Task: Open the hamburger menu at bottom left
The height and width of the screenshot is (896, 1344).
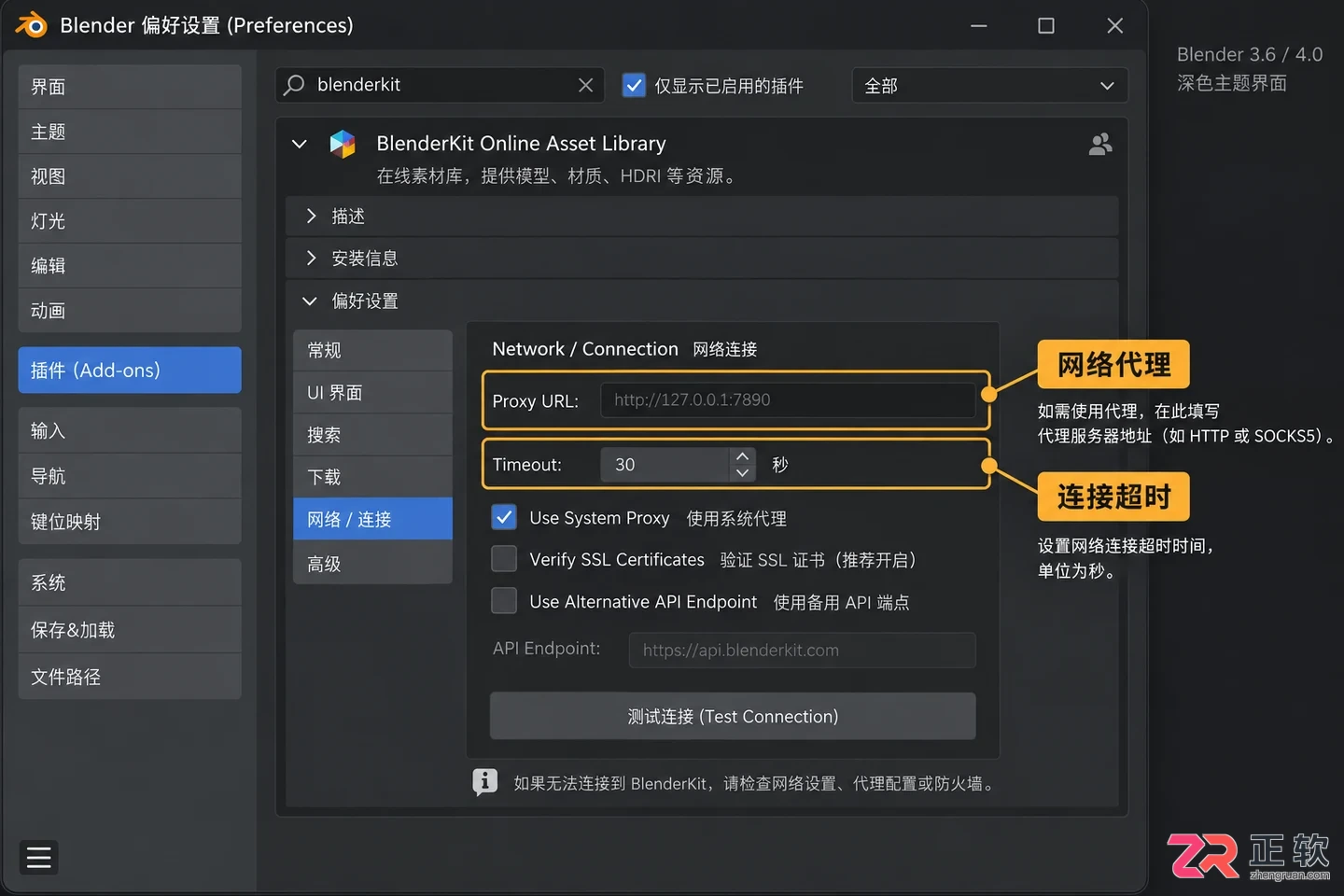Action: coord(39,857)
